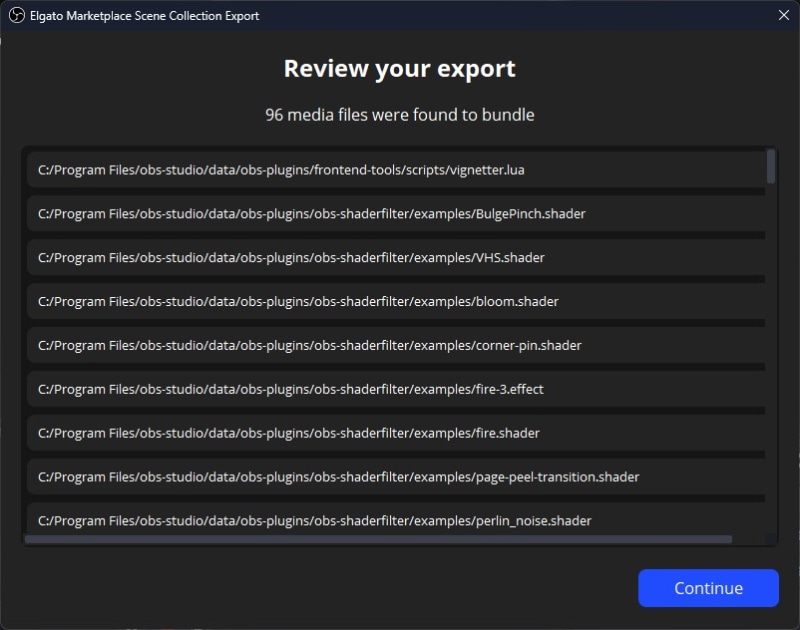Click the OBS logo in the title bar
The width and height of the screenshot is (800, 630).
coord(15,16)
